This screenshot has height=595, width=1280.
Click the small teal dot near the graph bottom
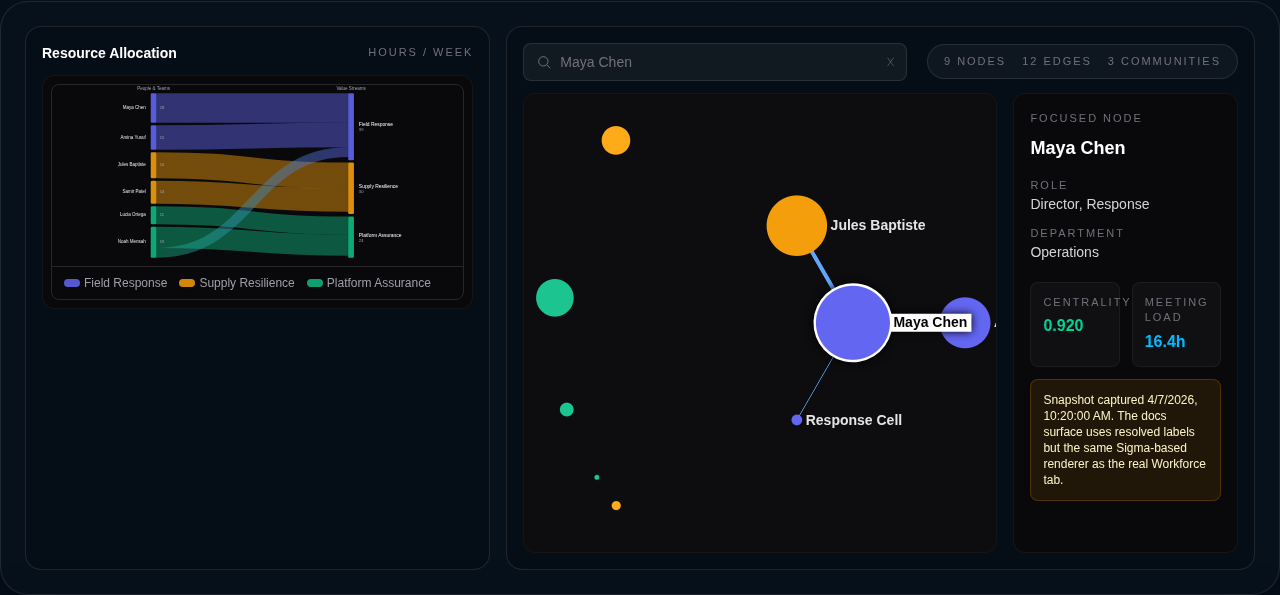(x=596, y=477)
